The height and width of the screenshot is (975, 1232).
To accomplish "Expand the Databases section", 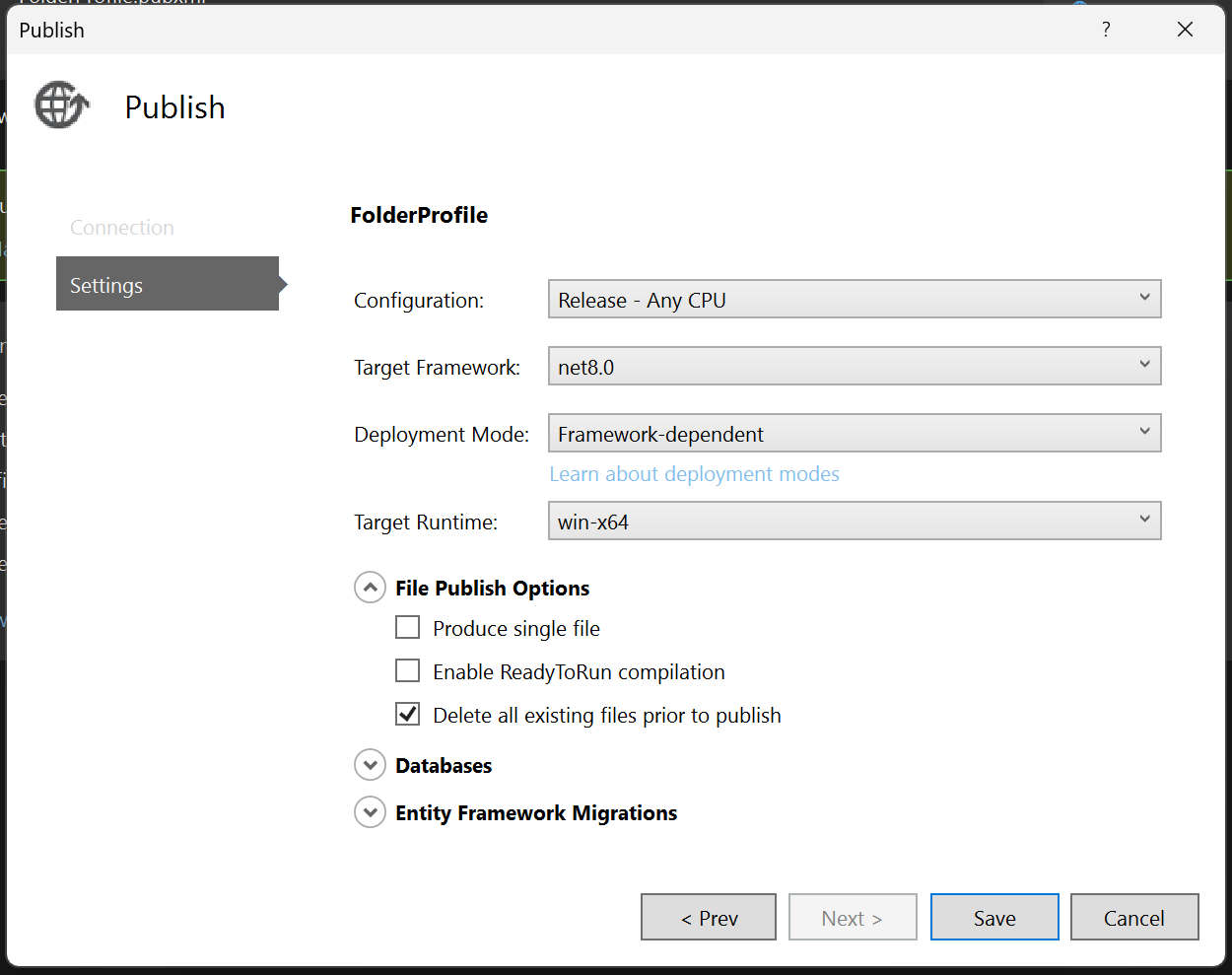I will (370, 765).
